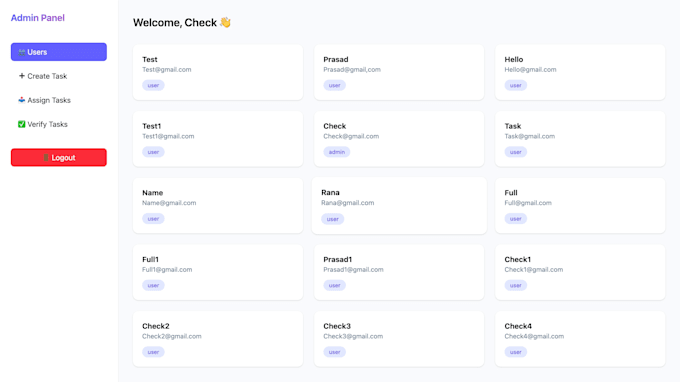
Task: Click the plus icon beside Create Task
Action: [x=22, y=76]
